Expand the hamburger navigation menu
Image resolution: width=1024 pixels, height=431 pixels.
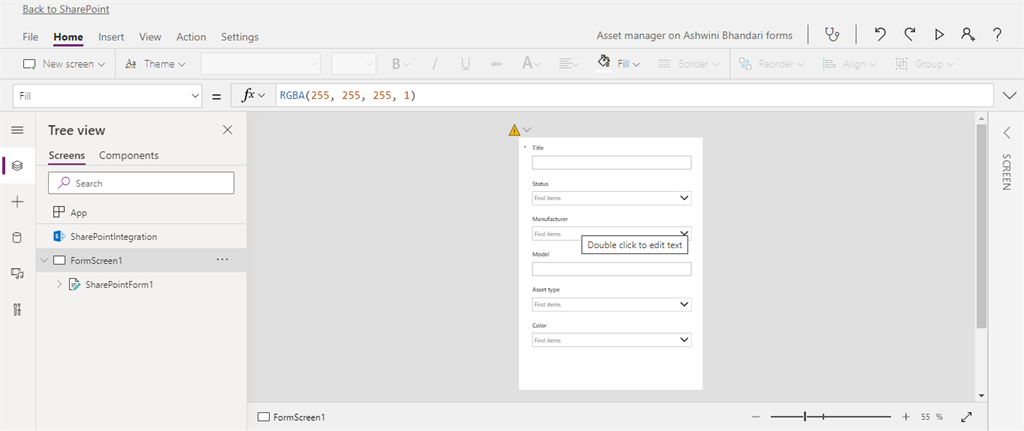pos(18,130)
